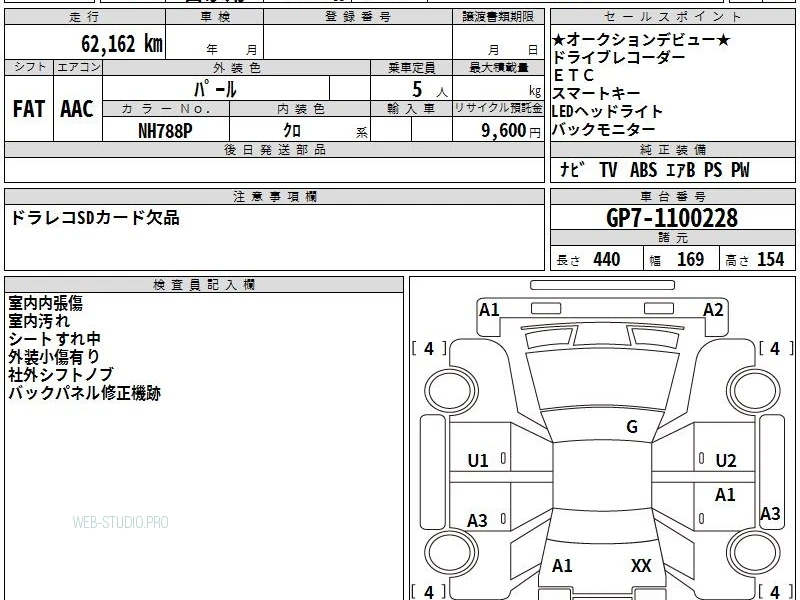
Task: Click the 室内汚れ inspector note
Action: click(39, 321)
